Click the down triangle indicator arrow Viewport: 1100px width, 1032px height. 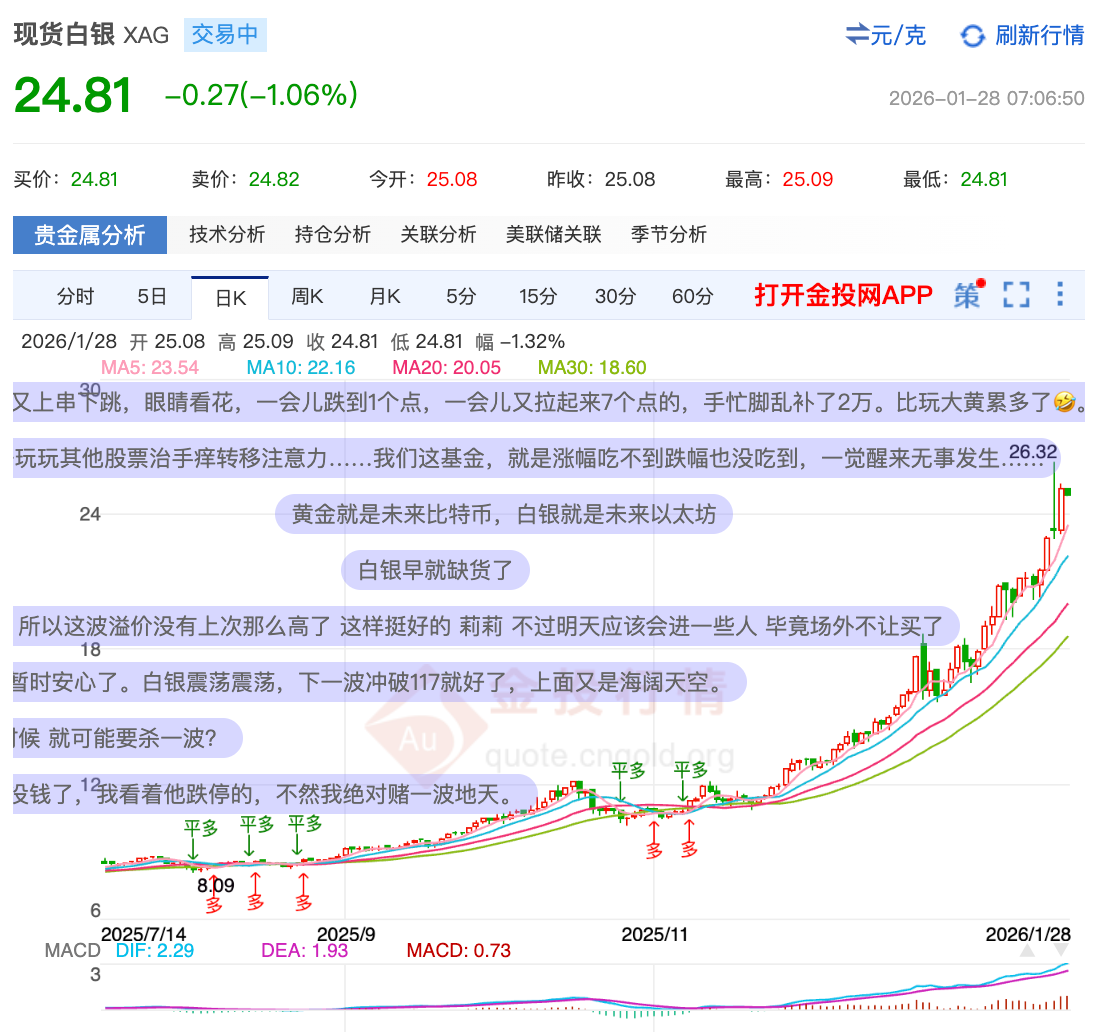(x=1060, y=951)
